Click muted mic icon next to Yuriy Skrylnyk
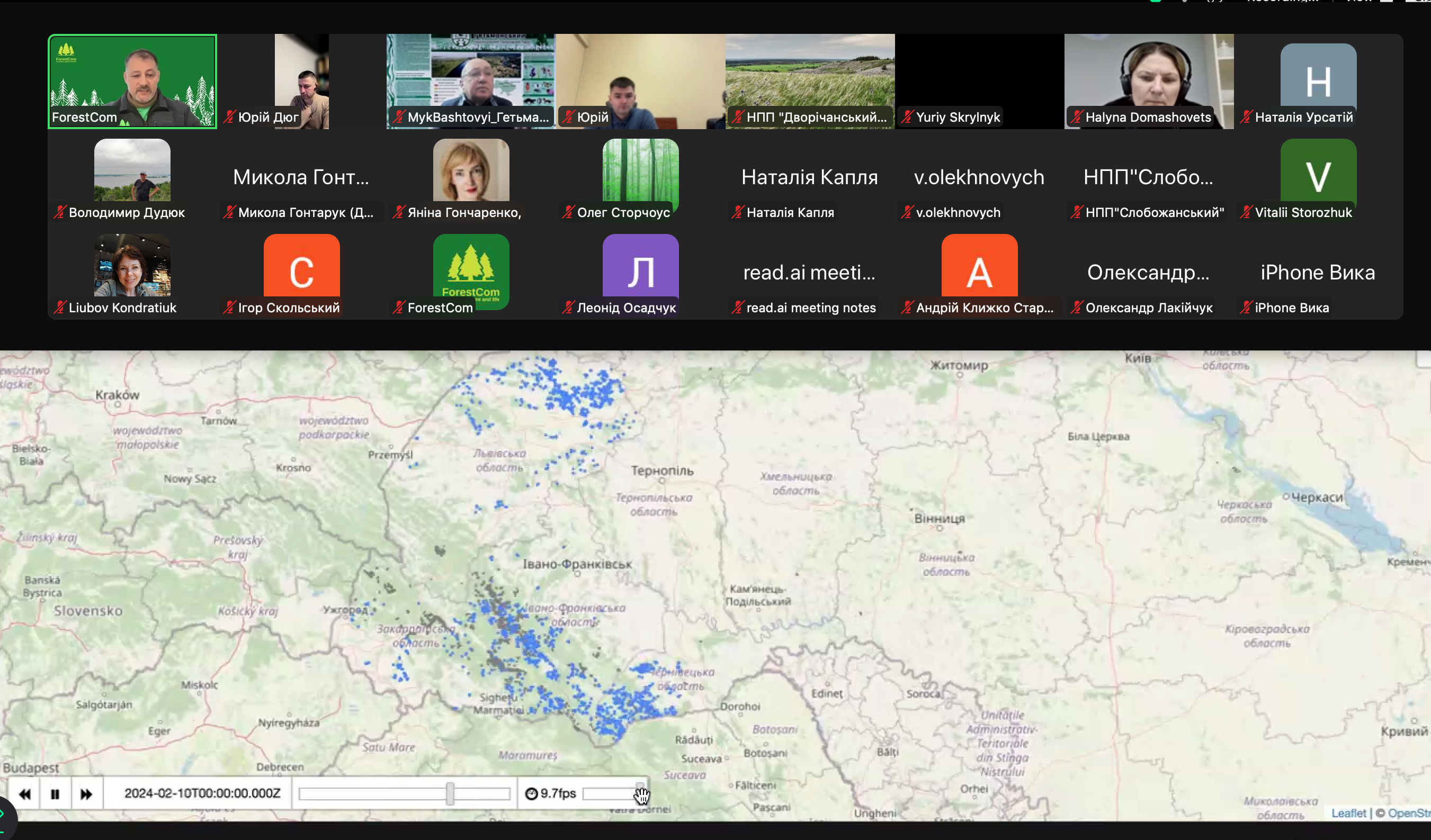This screenshot has width=1431, height=840. point(907,117)
